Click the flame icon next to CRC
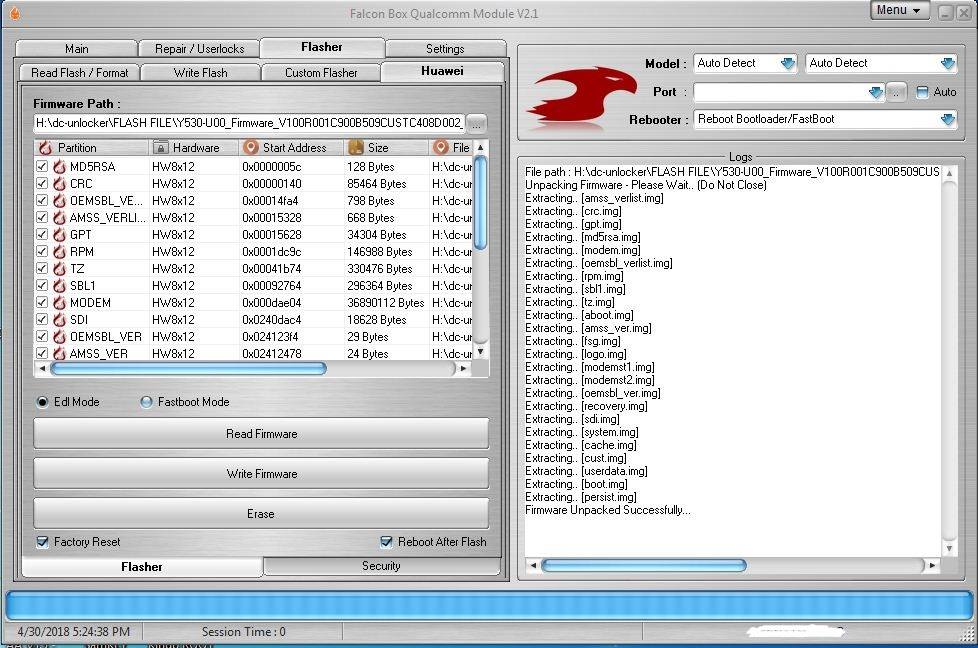Screen dimensions: 978x648 59,183
